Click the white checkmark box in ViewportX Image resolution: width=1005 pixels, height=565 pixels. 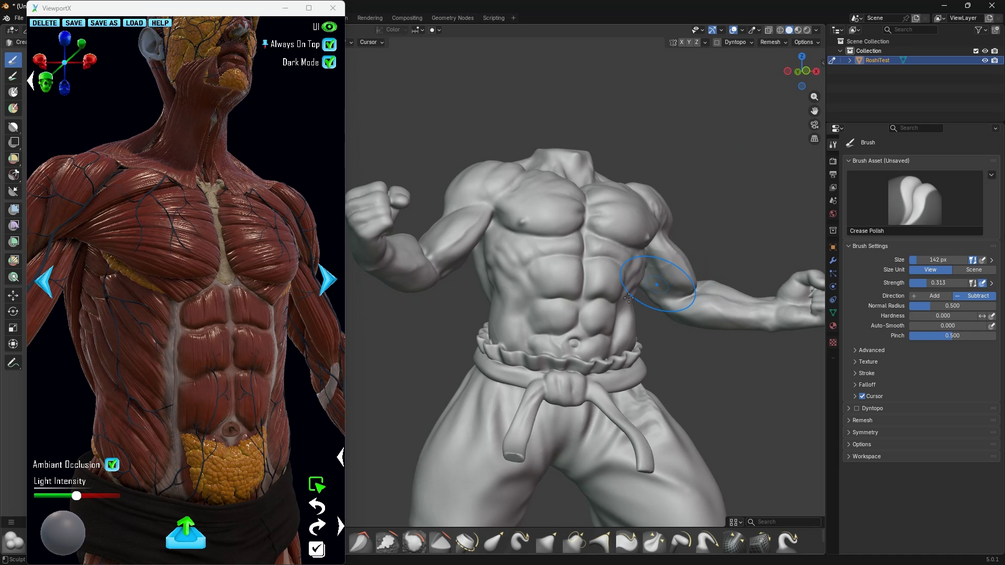coord(317,549)
